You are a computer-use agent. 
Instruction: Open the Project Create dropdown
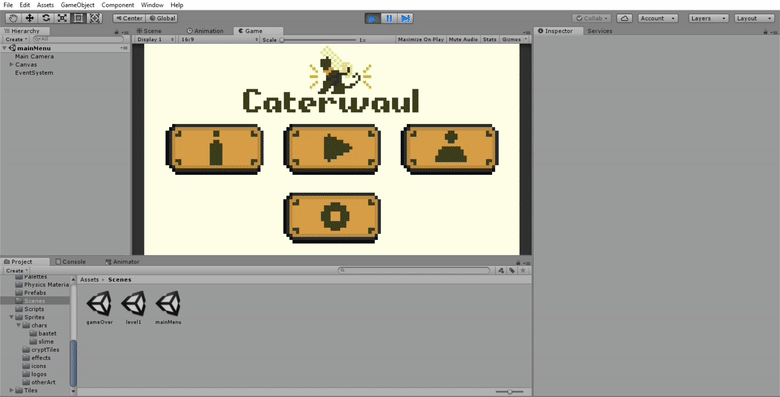16,271
